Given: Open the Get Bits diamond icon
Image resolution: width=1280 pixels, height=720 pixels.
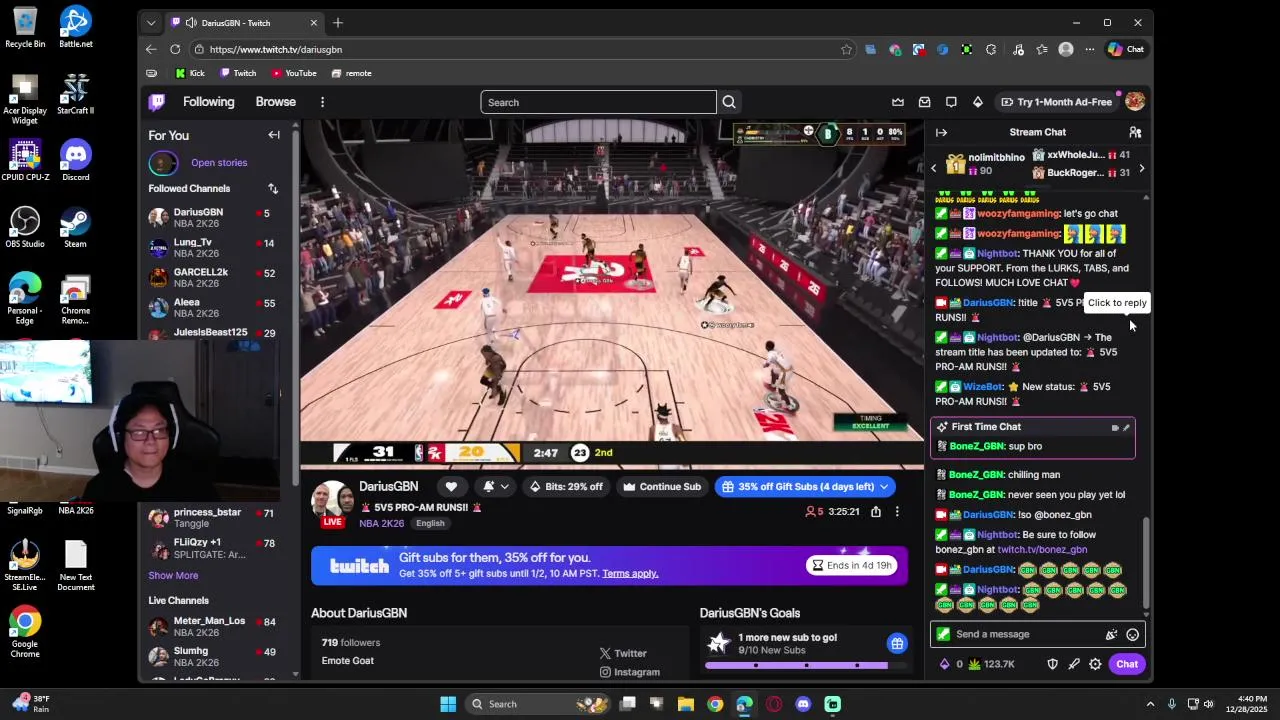Looking at the screenshot, I should point(977,102).
